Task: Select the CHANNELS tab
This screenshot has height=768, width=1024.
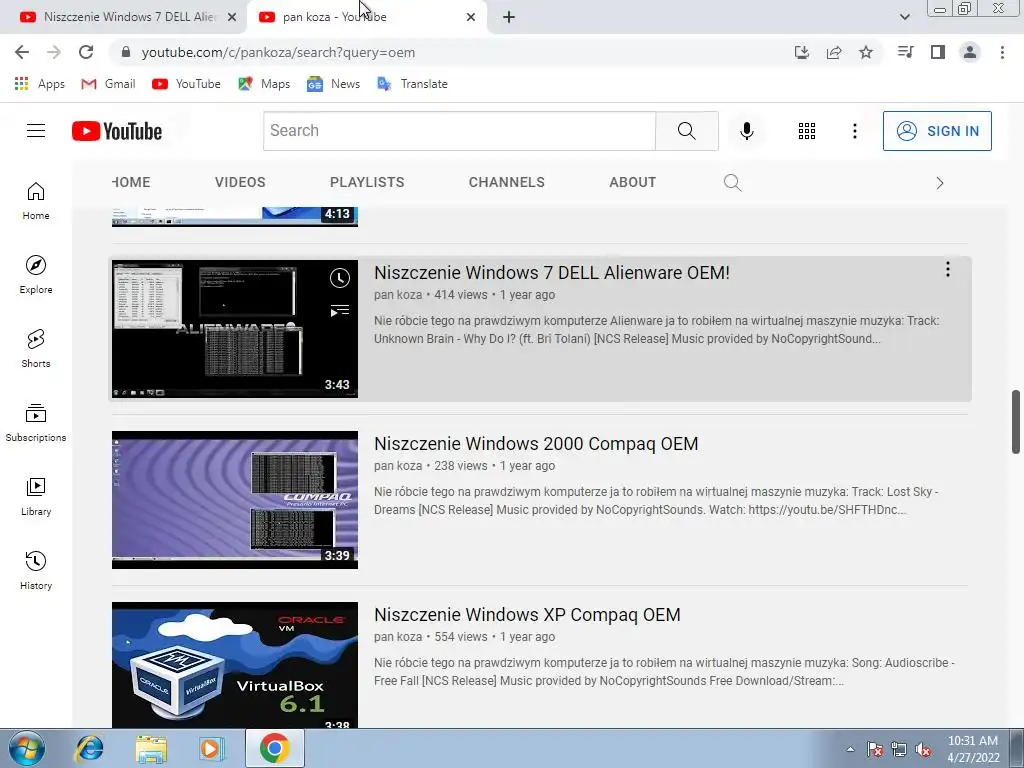Action: click(507, 182)
